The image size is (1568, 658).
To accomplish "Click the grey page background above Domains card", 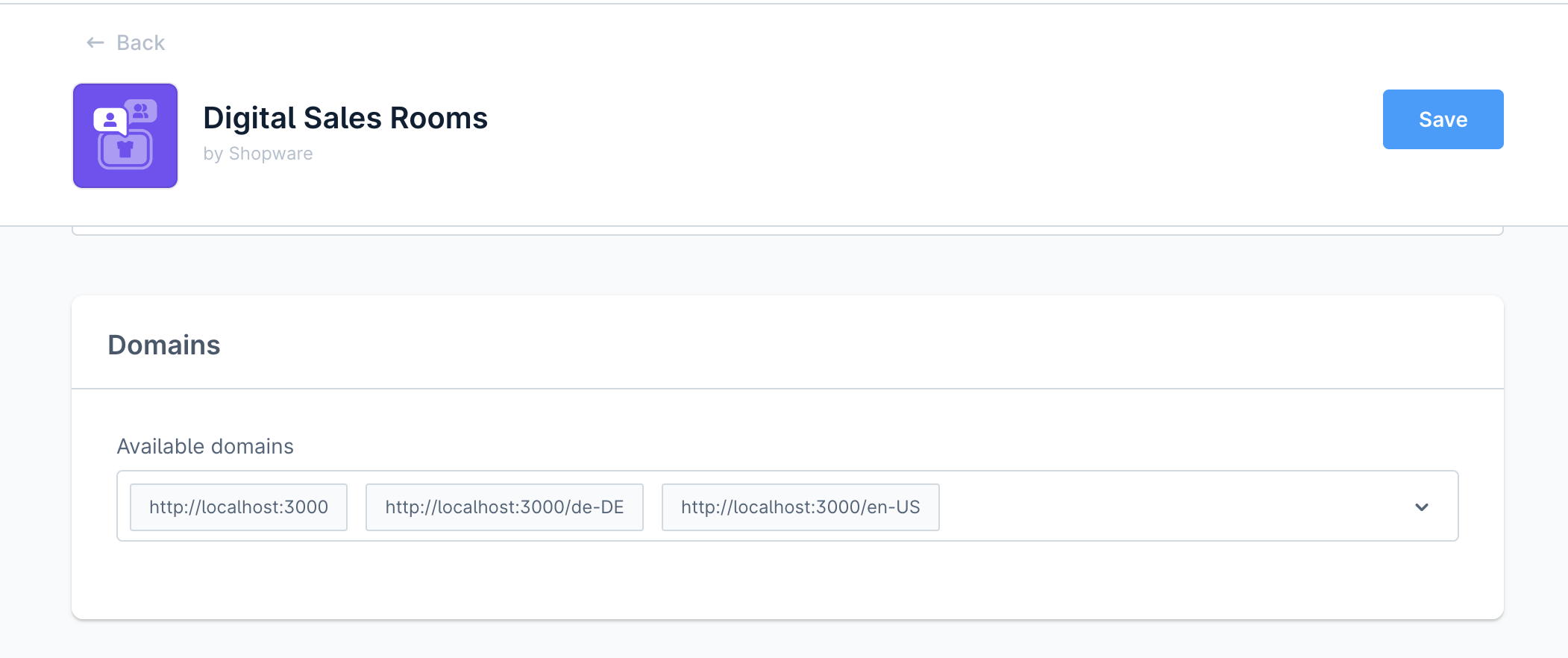I will pyautogui.click(x=787, y=266).
